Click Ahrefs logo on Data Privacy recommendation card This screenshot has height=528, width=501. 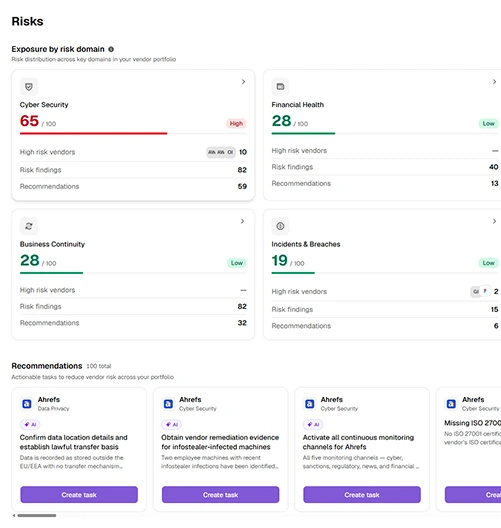tap(27, 404)
